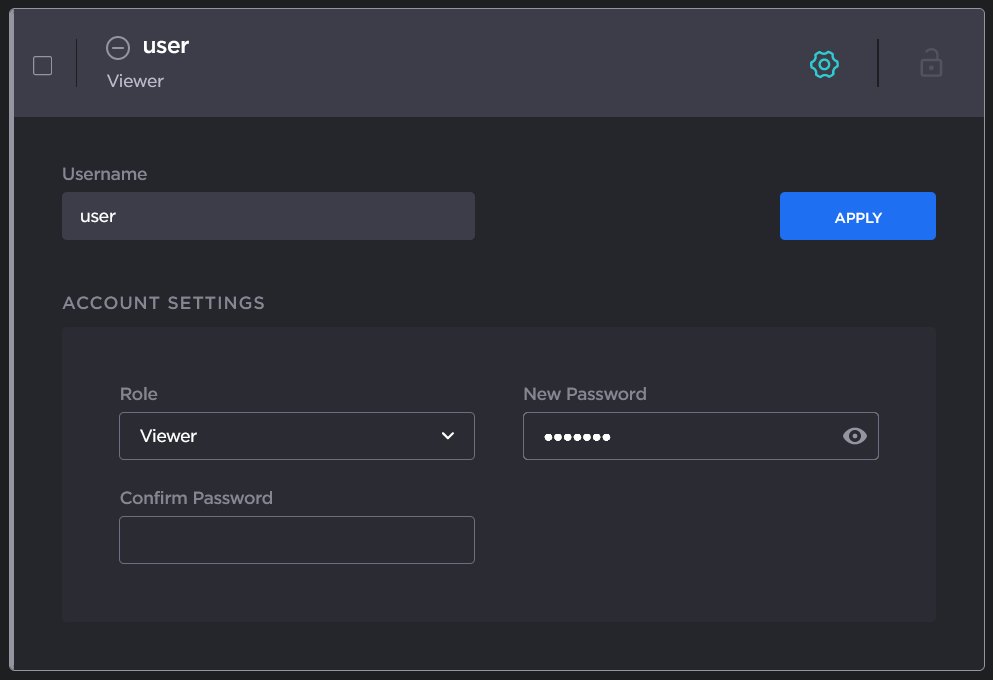Click the Viewer role subtitle under user

pos(135,81)
